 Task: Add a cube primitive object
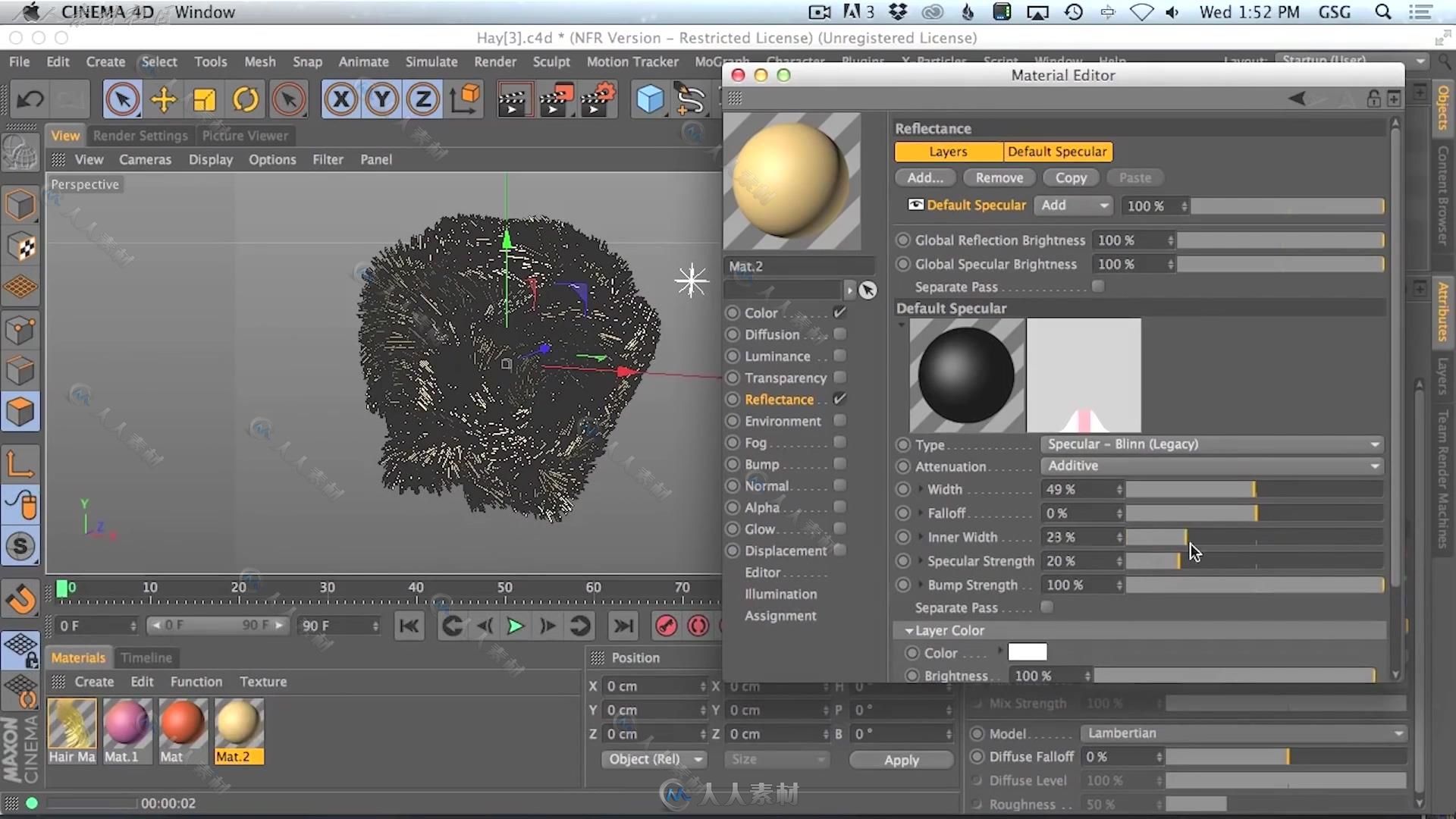[649, 99]
